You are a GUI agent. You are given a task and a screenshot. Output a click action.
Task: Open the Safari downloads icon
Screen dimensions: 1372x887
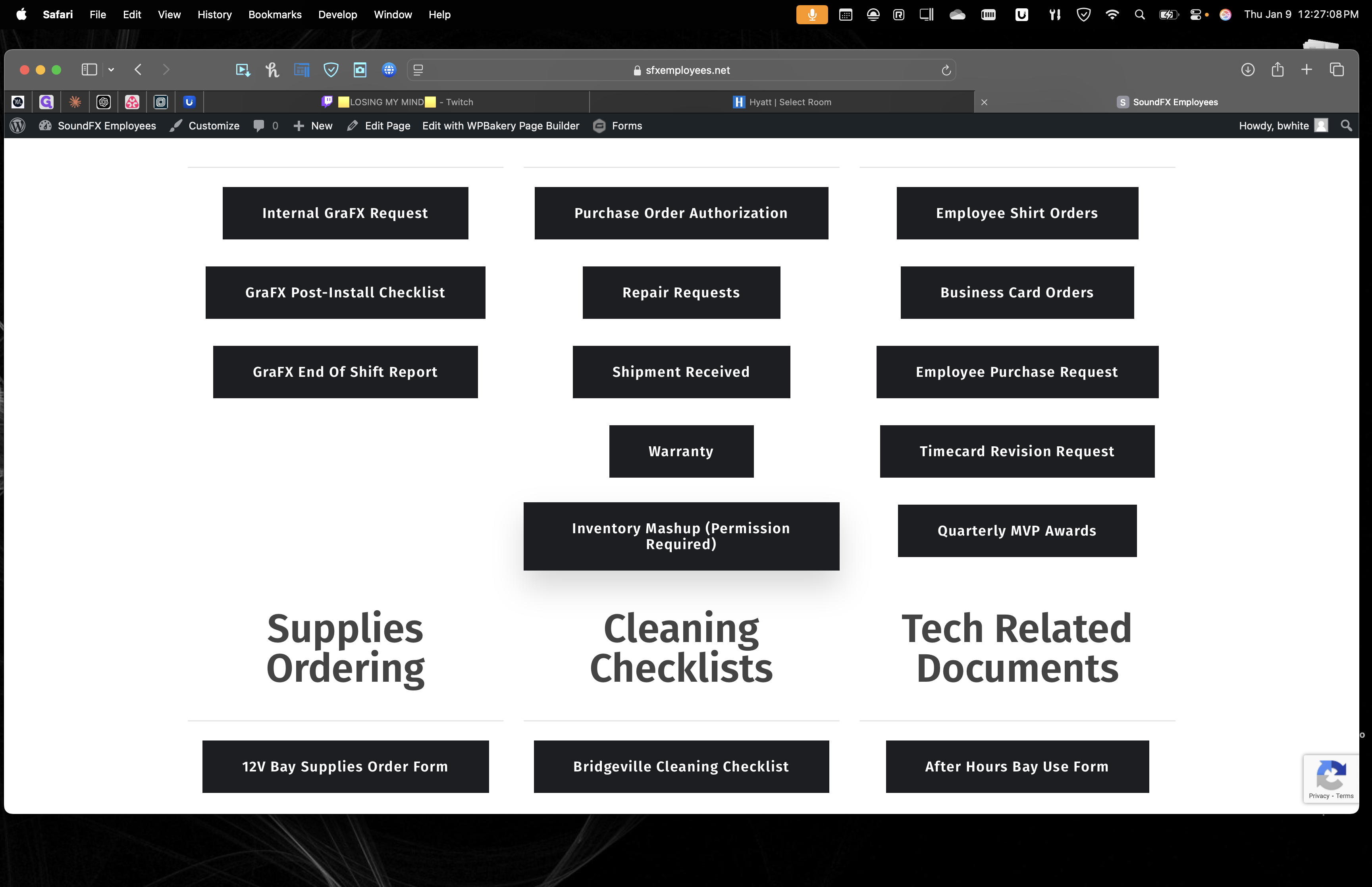click(1248, 70)
